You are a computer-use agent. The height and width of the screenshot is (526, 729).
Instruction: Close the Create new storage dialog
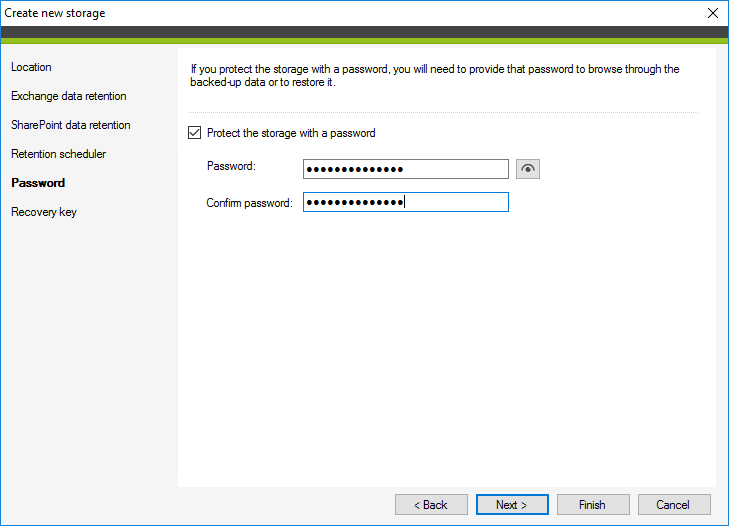click(x=713, y=13)
